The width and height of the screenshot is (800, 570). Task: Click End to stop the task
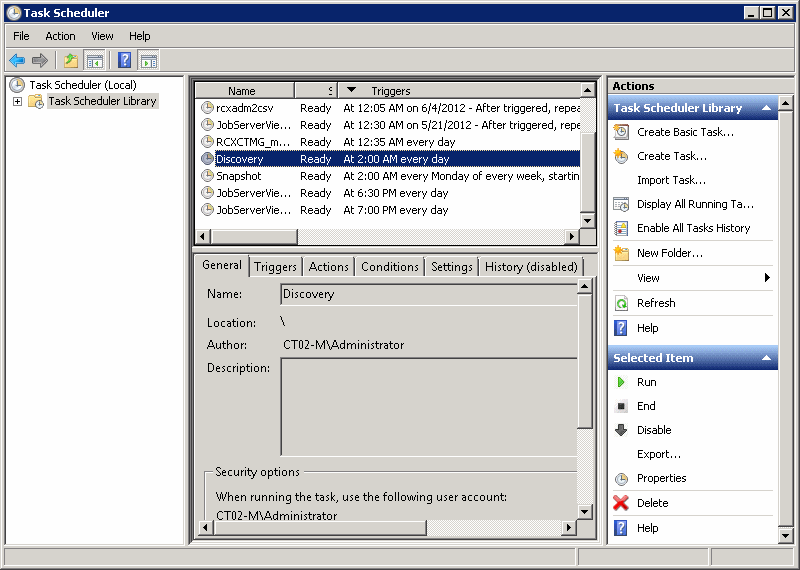(x=646, y=406)
